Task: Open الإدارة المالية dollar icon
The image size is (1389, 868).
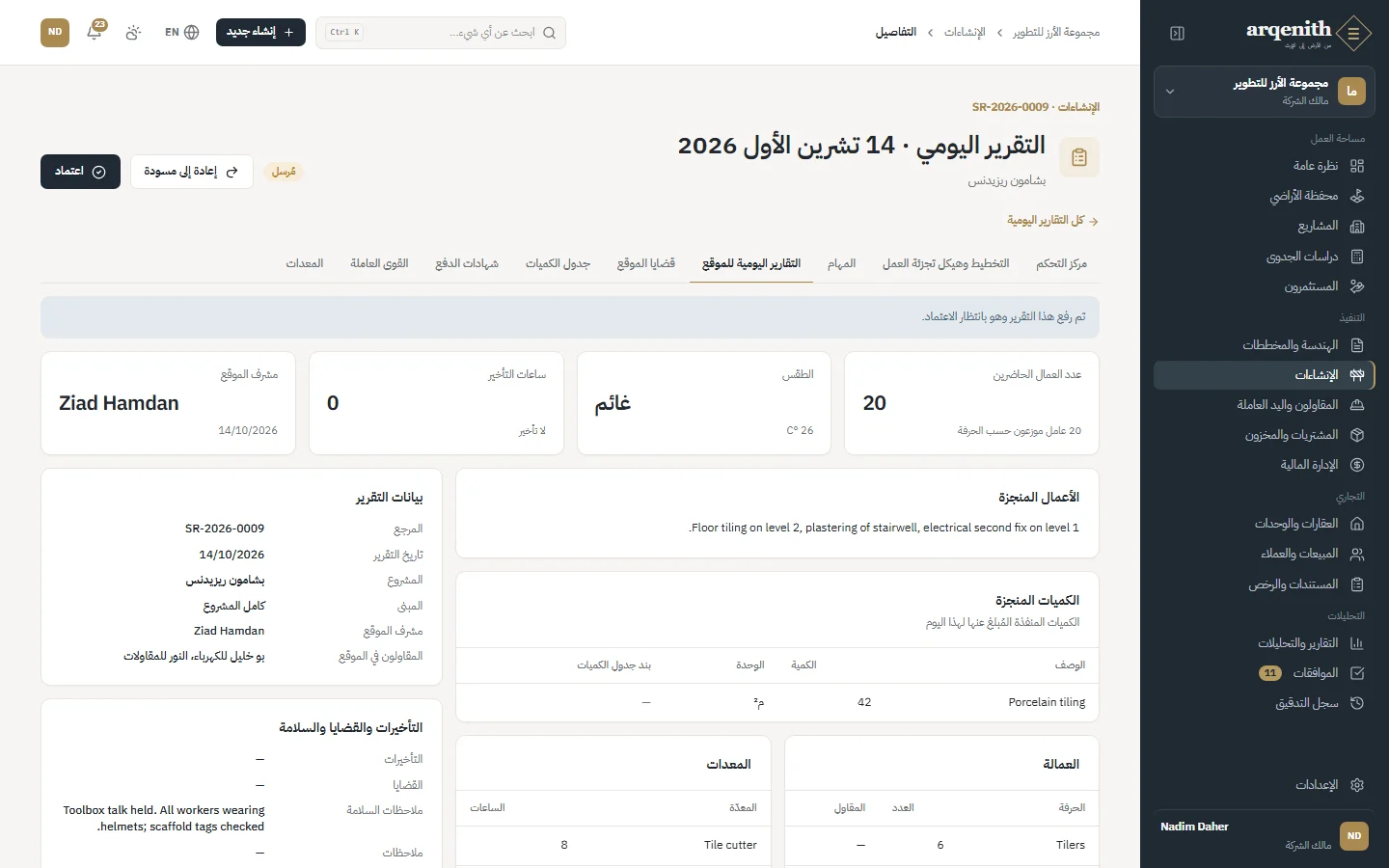Action: 1357,465
